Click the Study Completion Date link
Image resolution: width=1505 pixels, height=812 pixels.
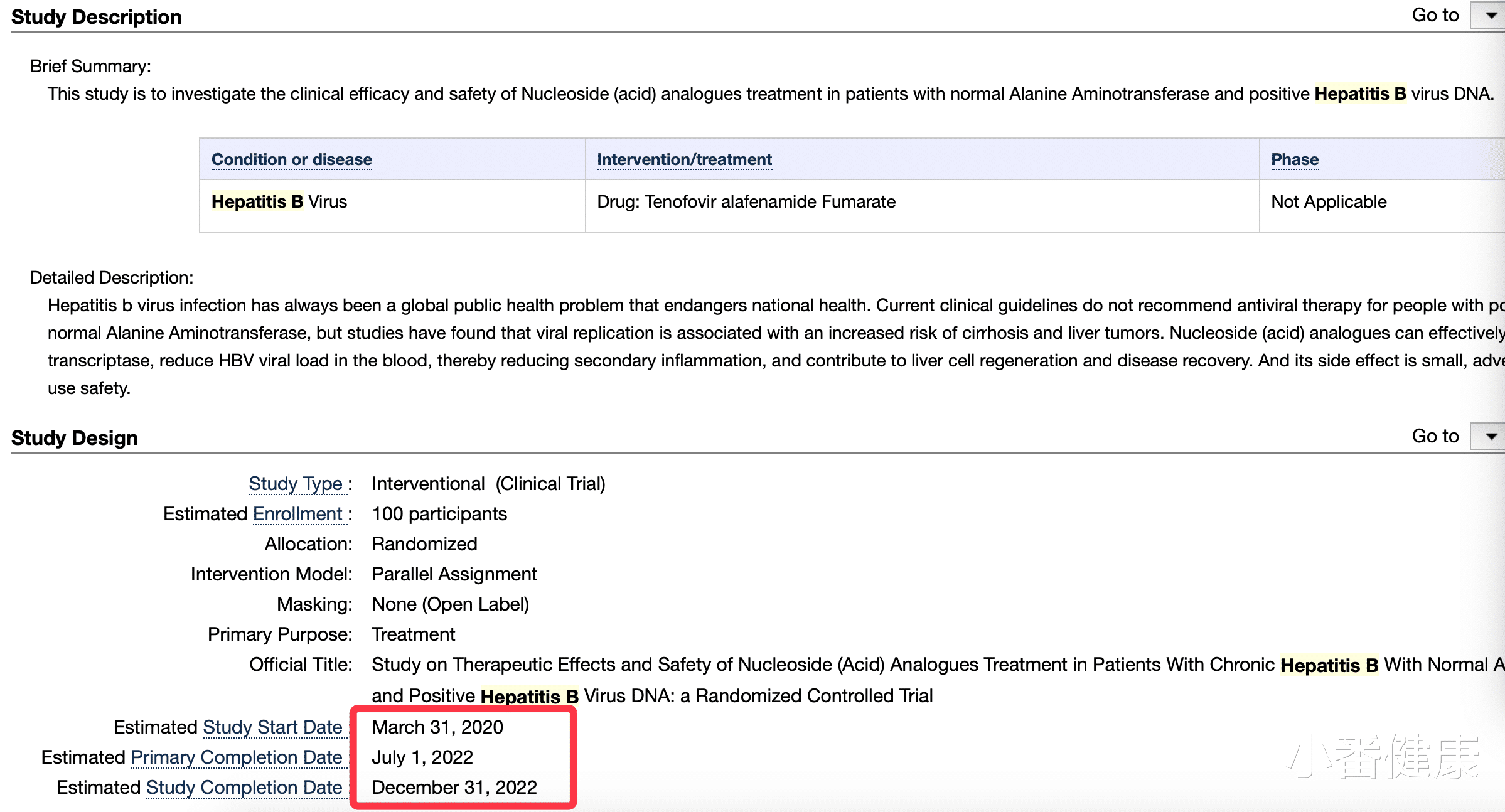244,787
